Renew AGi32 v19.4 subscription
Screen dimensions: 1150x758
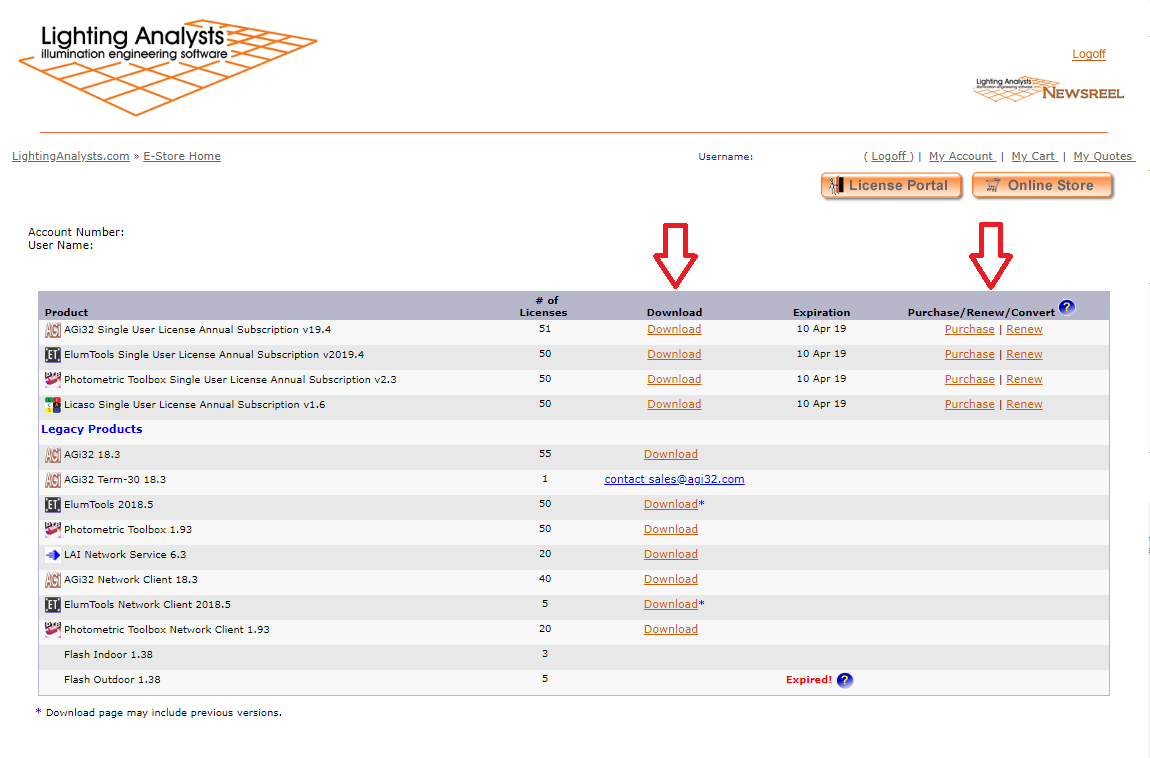click(1025, 330)
